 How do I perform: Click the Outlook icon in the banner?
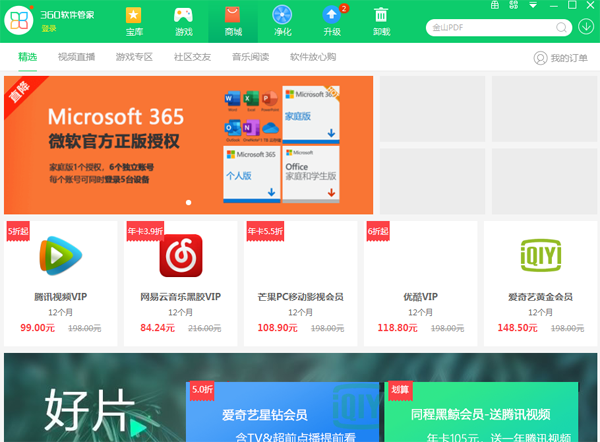click(x=233, y=128)
